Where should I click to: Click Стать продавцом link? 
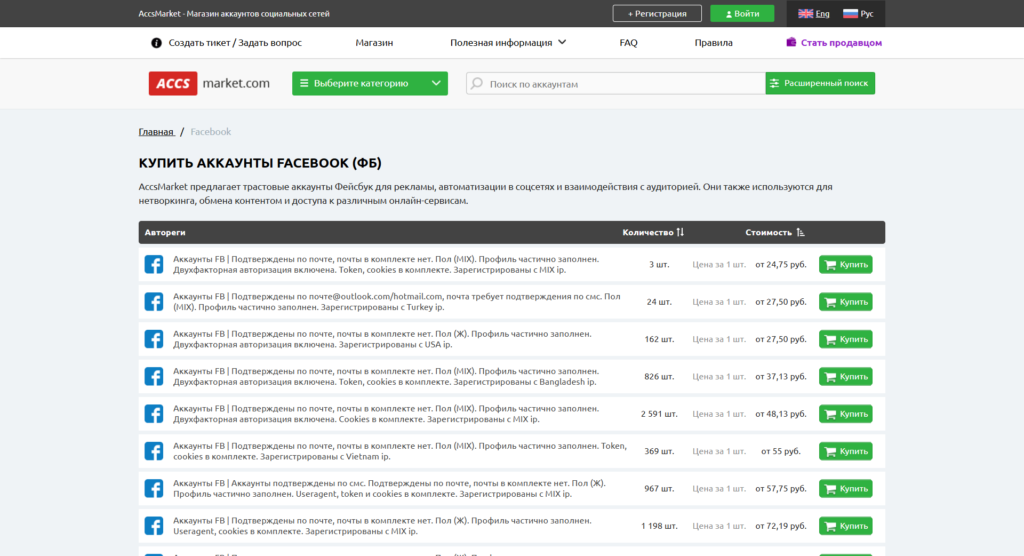(x=841, y=42)
